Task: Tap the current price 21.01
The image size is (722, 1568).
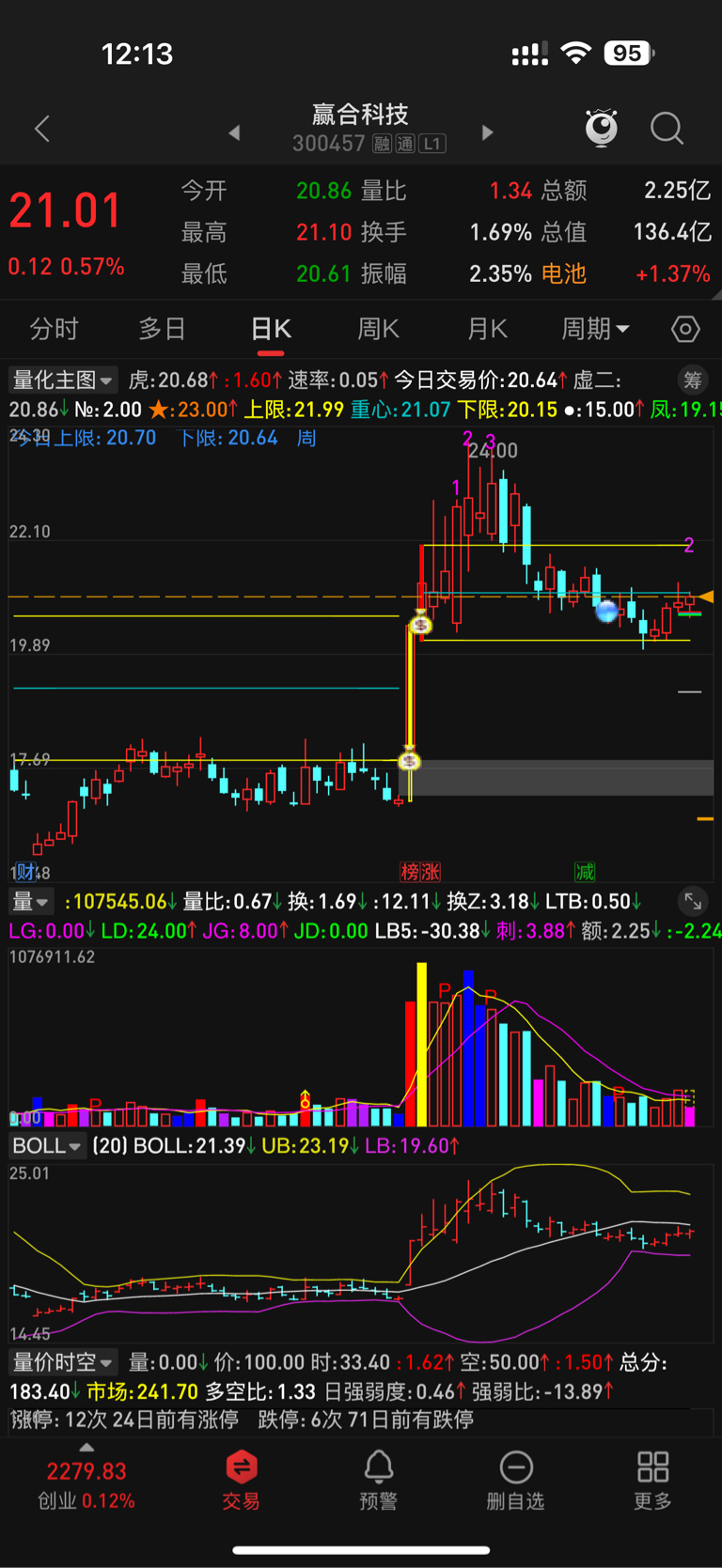Action: 66,211
